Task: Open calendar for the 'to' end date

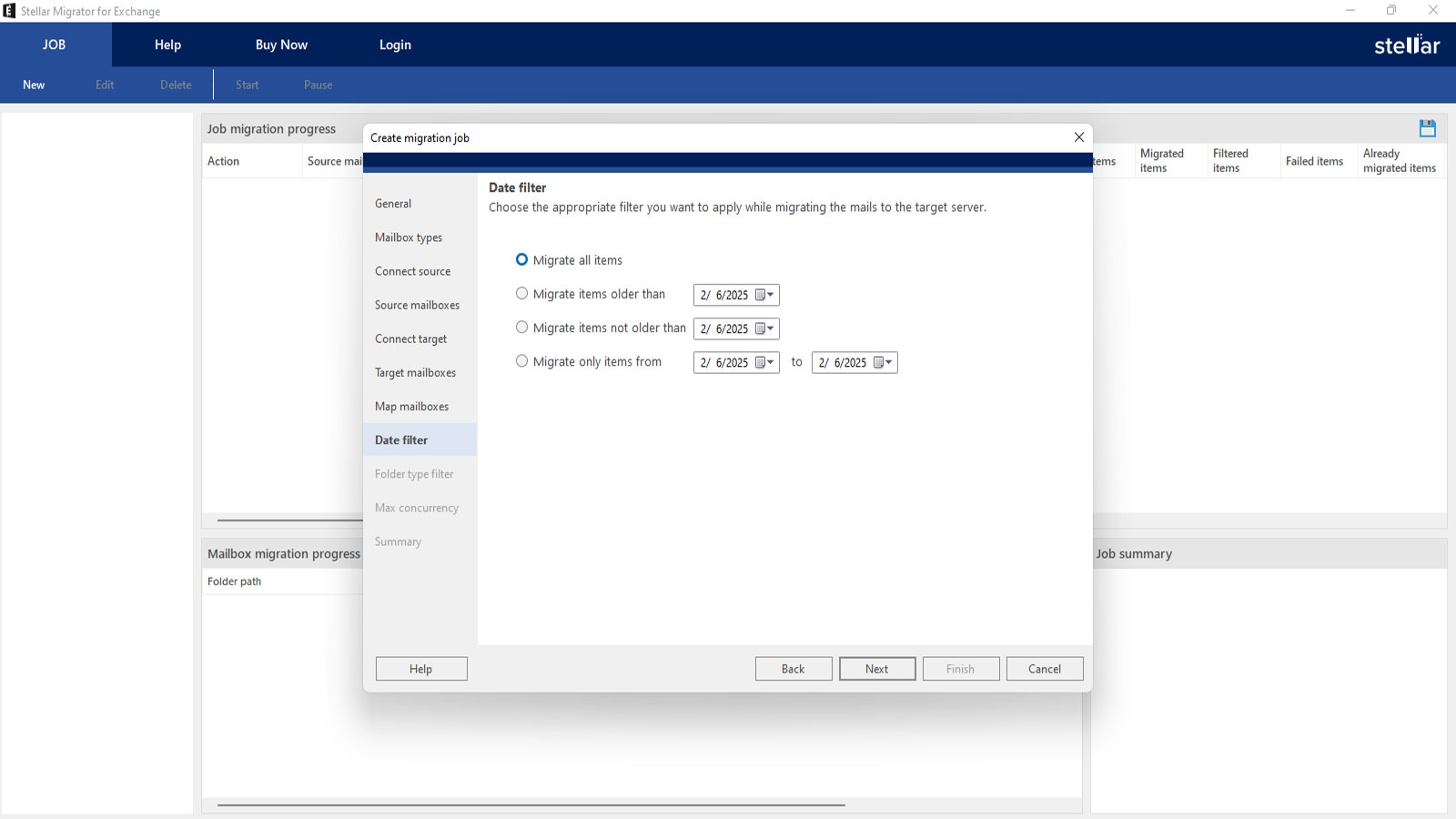Action: [883, 362]
